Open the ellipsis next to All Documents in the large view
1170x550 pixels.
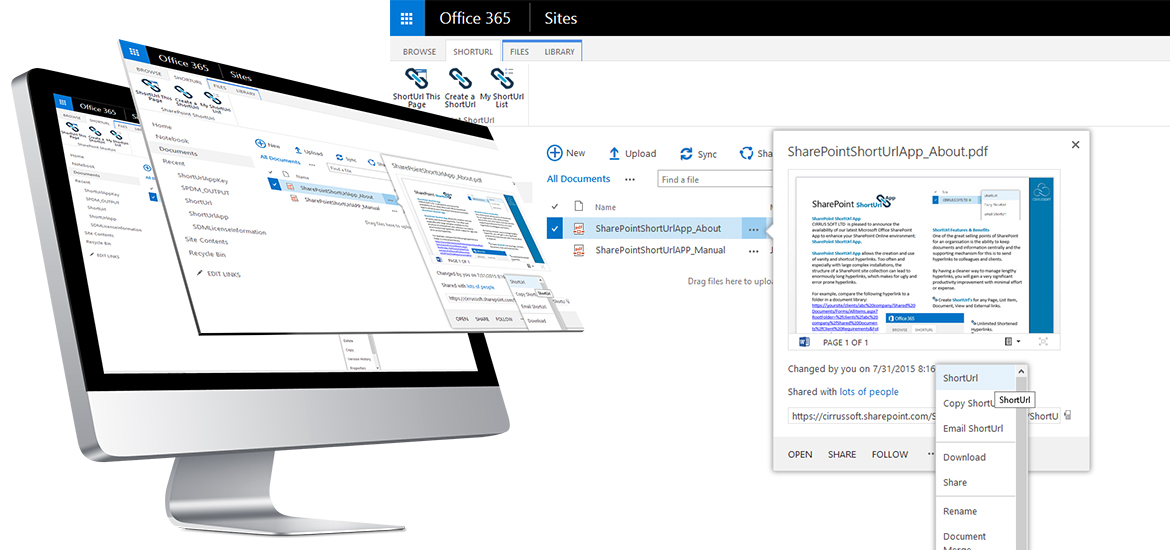pyautogui.click(x=631, y=179)
